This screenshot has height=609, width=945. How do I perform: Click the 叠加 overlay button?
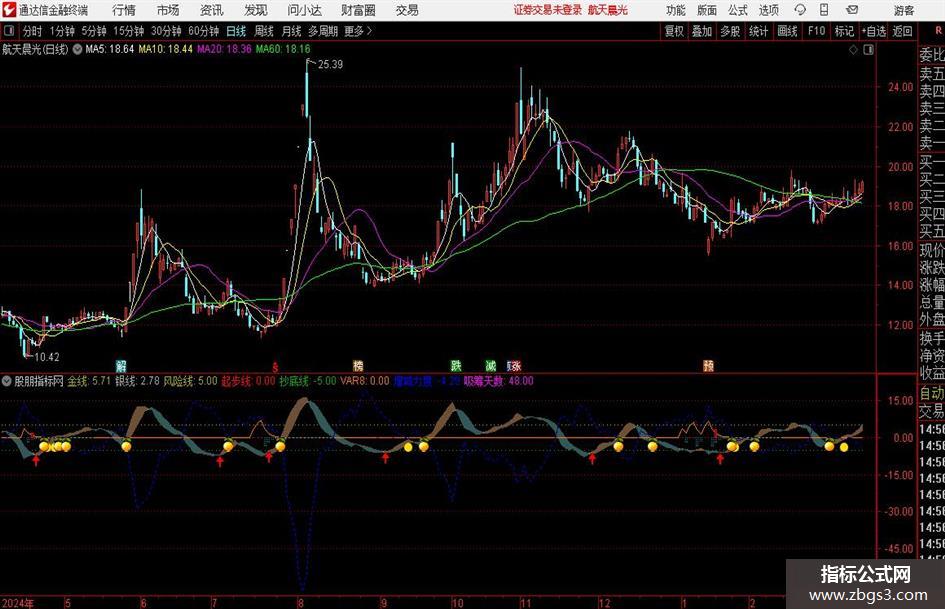pos(702,31)
